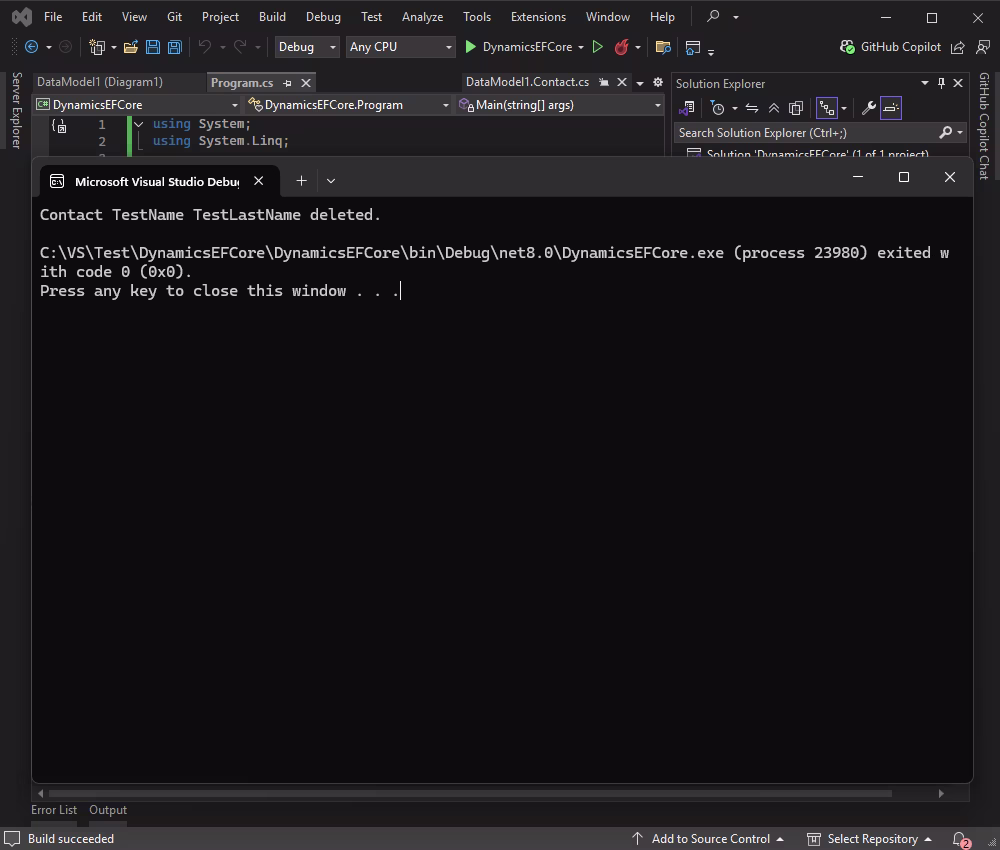This screenshot has height=850, width=1000.
Task: Open DynamicsEFCore.Program type dropdown
Action: tap(349, 105)
